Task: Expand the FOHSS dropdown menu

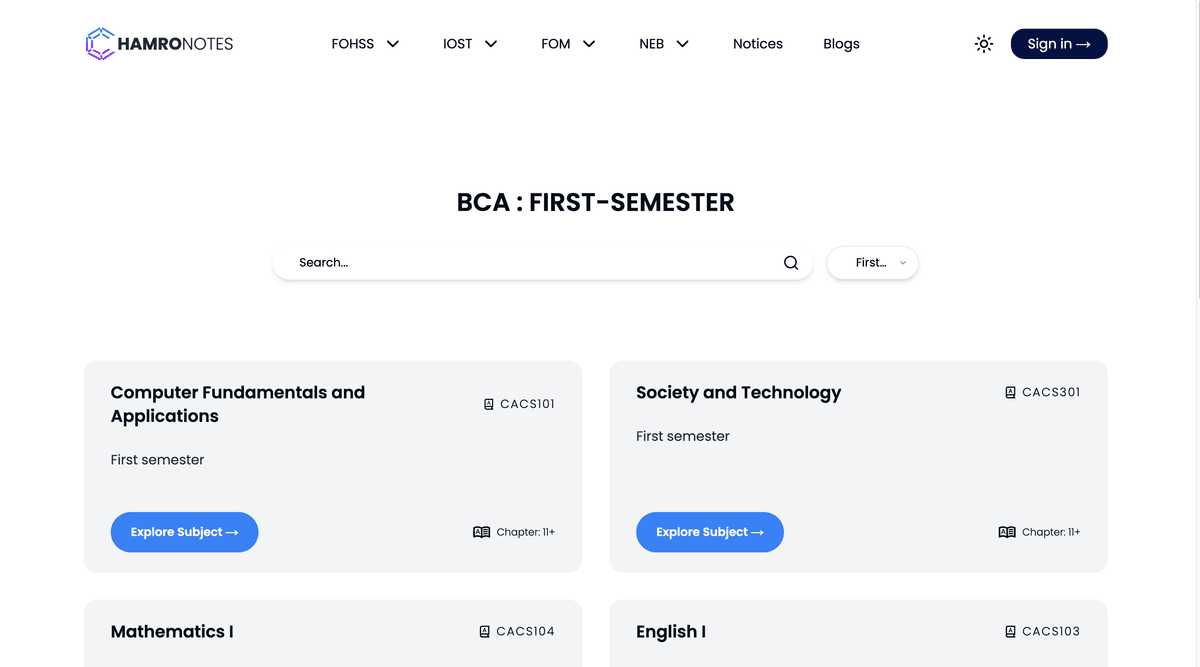Action: point(365,44)
